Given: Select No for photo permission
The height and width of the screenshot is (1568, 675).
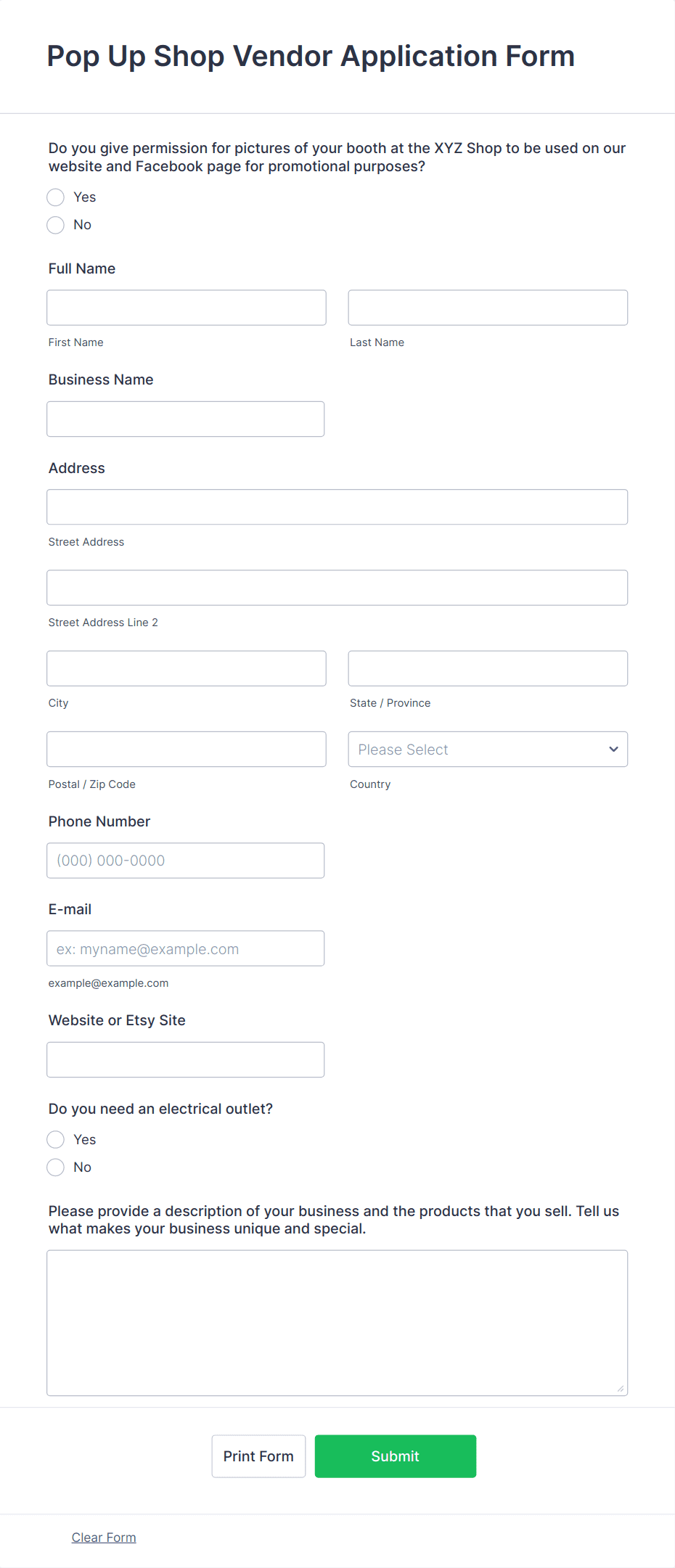Looking at the screenshot, I should pos(55,225).
